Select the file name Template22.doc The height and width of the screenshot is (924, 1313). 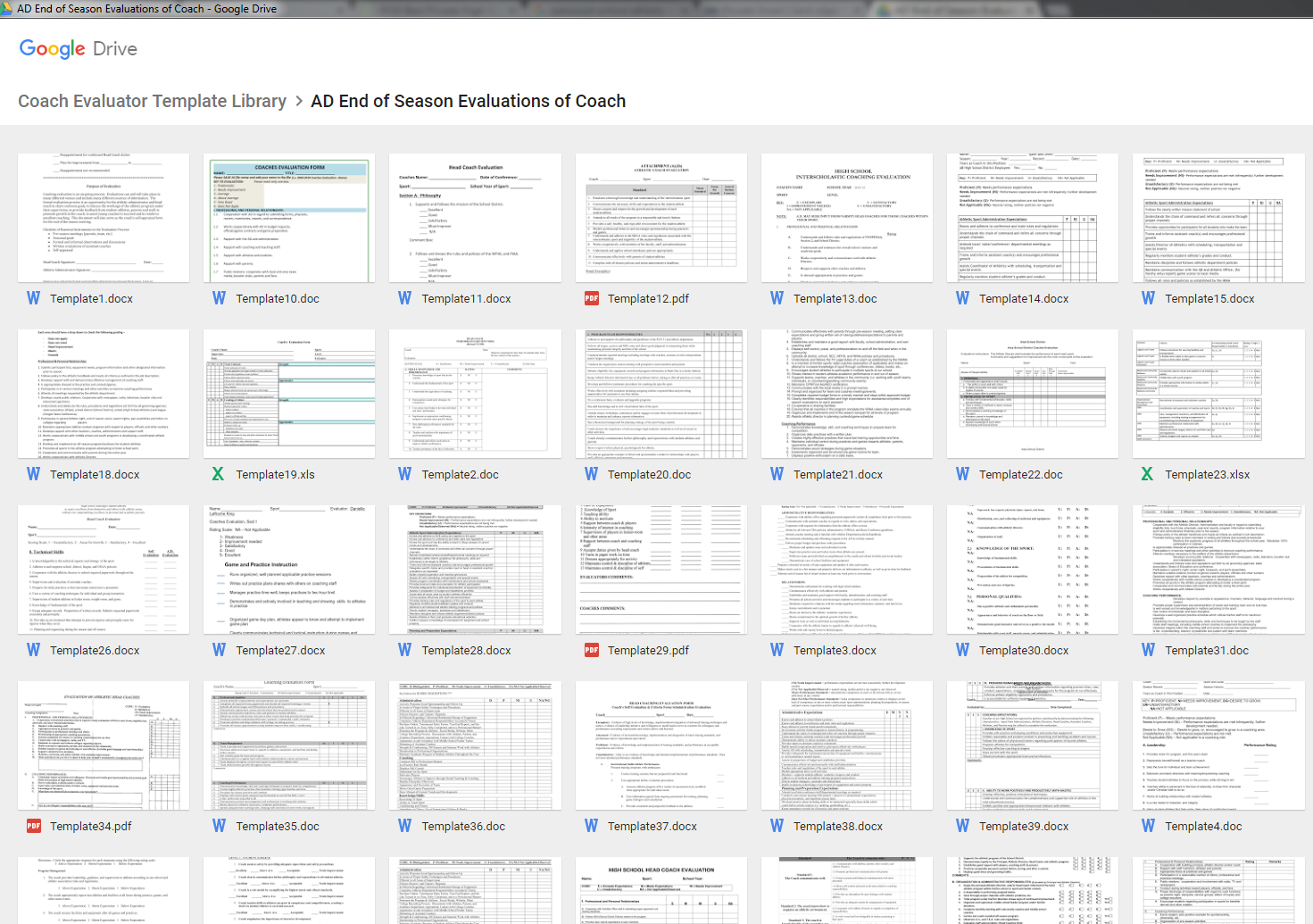(x=1021, y=475)
